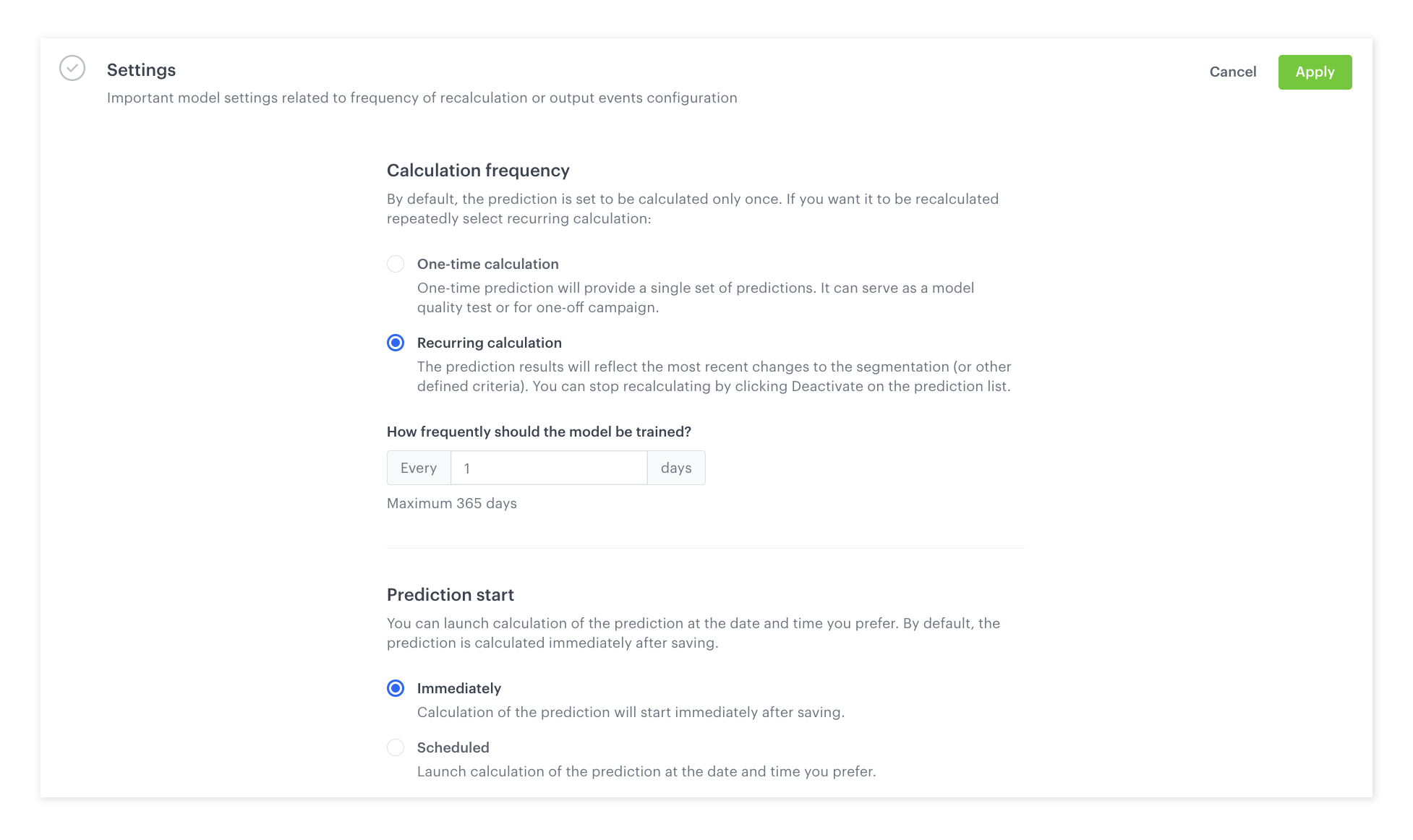Click the "Maximum 365 days" hint text
The width and height of the screenshot is (1413, 840).
point(451,504)
